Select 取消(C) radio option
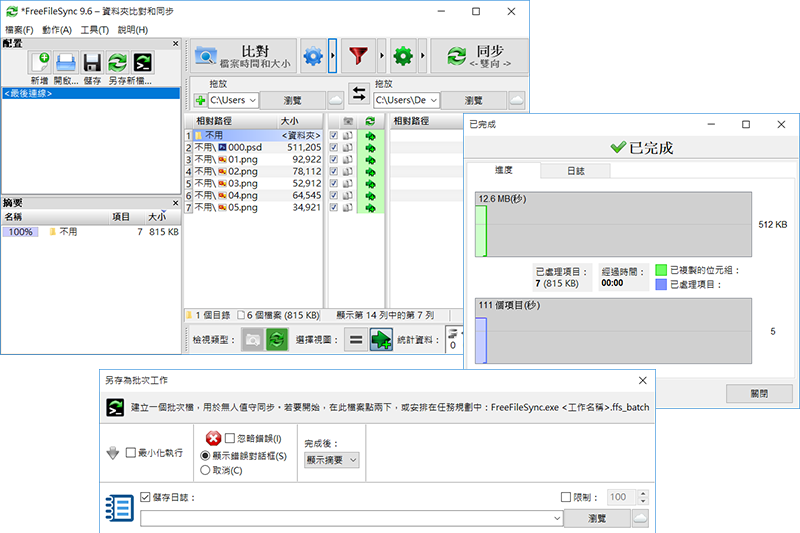The image size is (800, 533). tap(205, 470)
